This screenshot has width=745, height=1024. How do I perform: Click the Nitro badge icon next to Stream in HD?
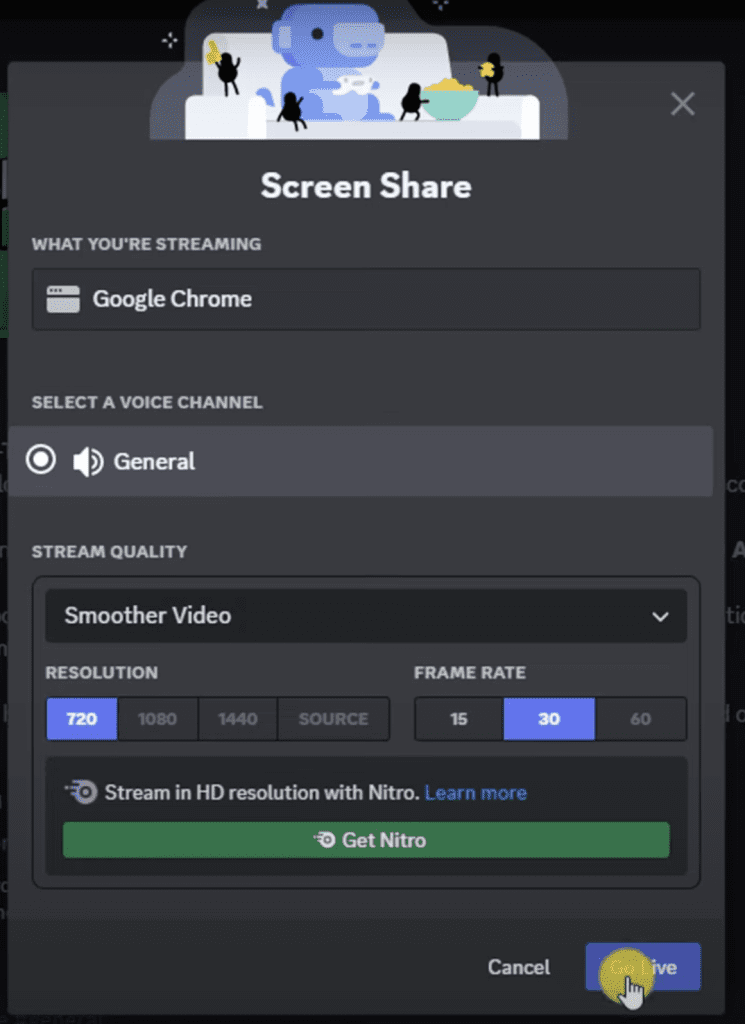[x=81, y=791]
